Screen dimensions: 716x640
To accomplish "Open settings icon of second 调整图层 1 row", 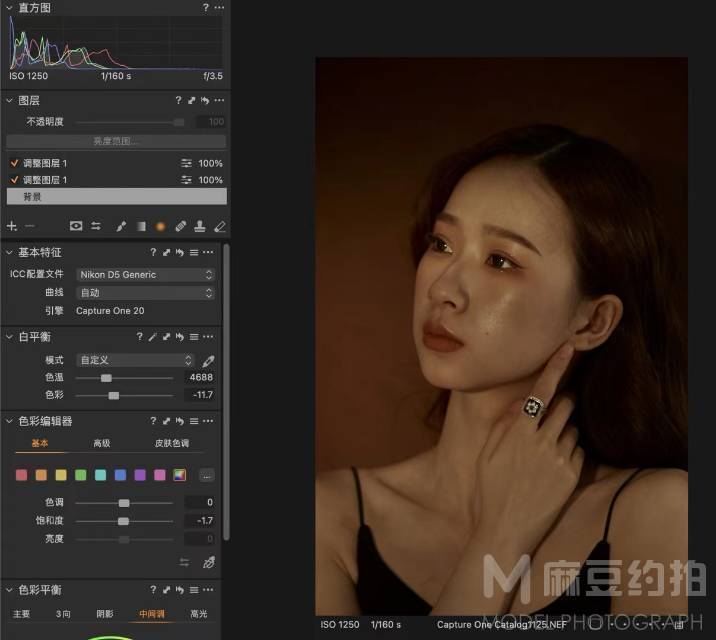I will pyautogui.click(x=186, y=180).
